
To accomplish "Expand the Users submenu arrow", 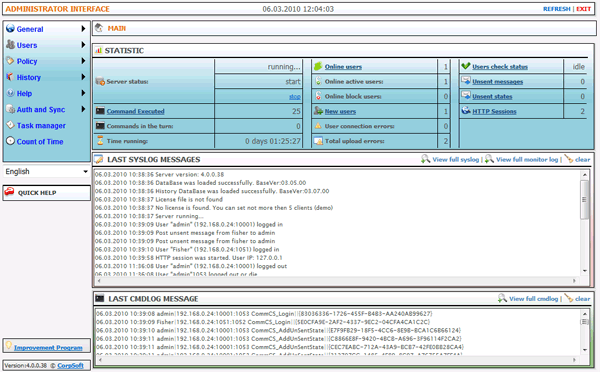I will coord(83,45).
